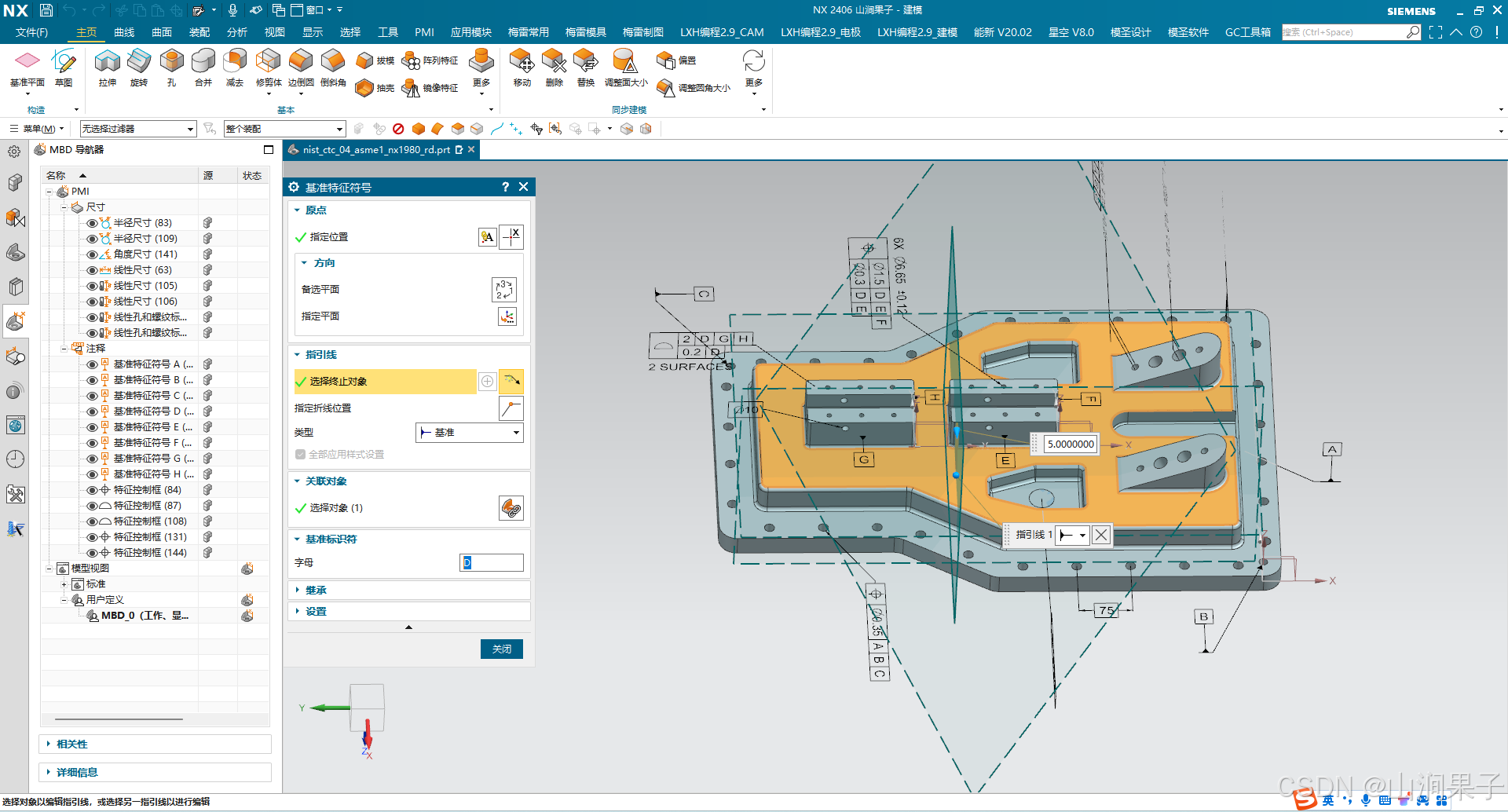This screenshot has height=812, width=1508.
Task: Click the 调整圆角大小 (Resize Blend) tool
Action: 694,88
